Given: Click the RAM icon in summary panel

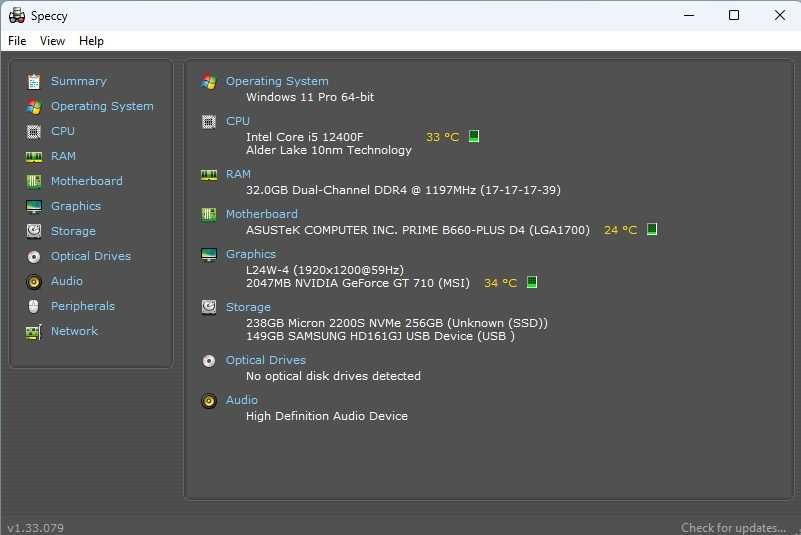Looking at the screenshot, I should [x=208, y=175].
